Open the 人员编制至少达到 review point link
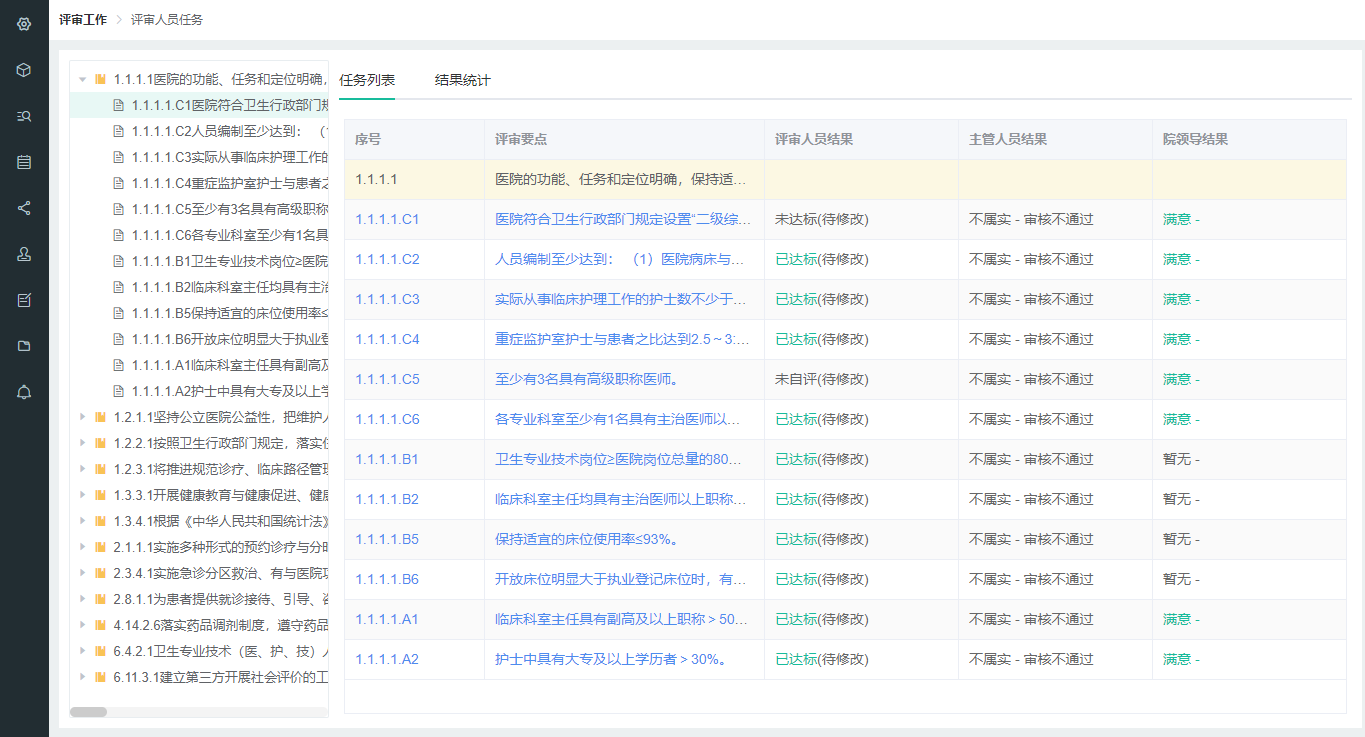 621,259
